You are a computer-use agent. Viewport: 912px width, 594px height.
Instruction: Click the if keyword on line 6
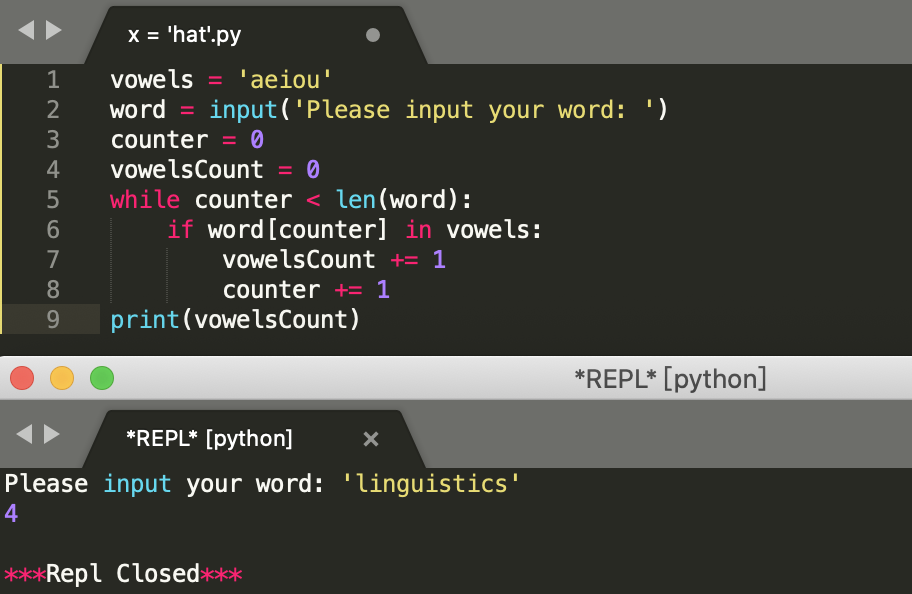tap(180, 230)
